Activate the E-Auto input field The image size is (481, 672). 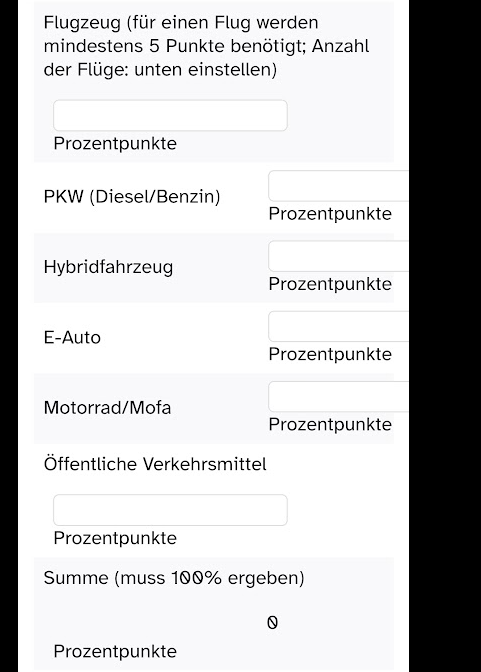pyautogui.click(x=338, y=326)
